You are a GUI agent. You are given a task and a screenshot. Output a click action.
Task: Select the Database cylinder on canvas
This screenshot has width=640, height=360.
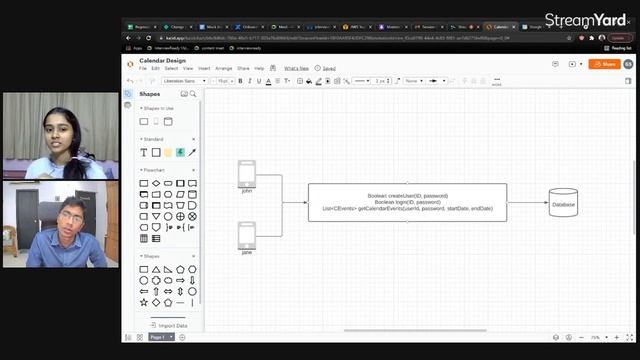[x=563, y=202]
